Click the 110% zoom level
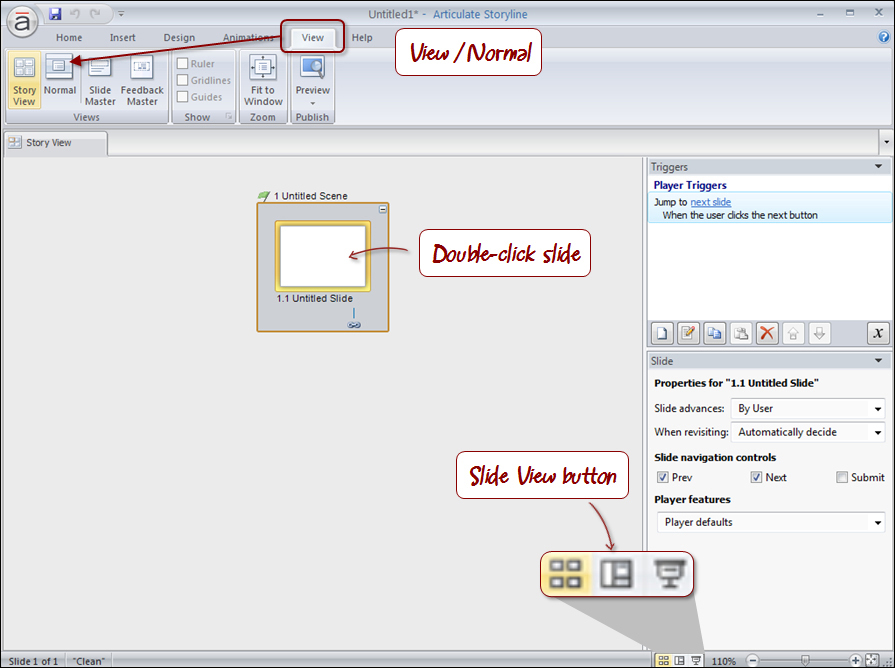This screenshot has width=895, height=668. point(723,661)
